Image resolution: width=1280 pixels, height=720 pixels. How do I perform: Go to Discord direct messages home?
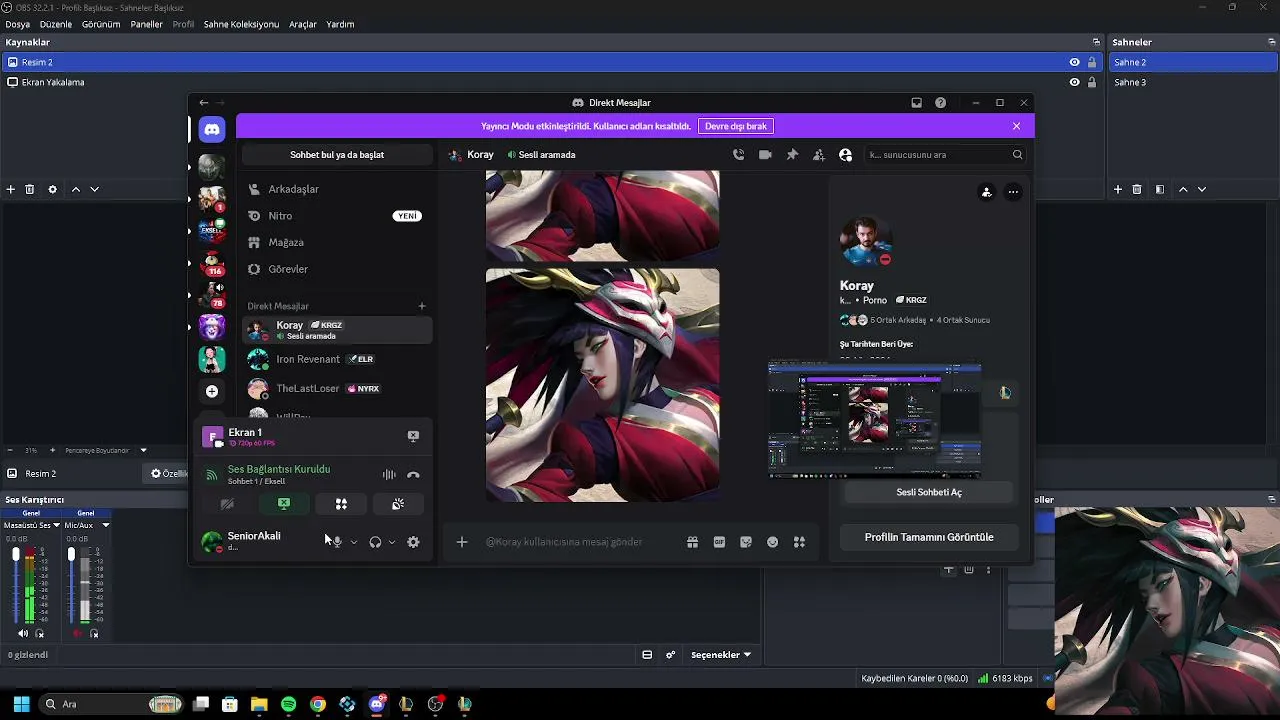coord(212,129)
